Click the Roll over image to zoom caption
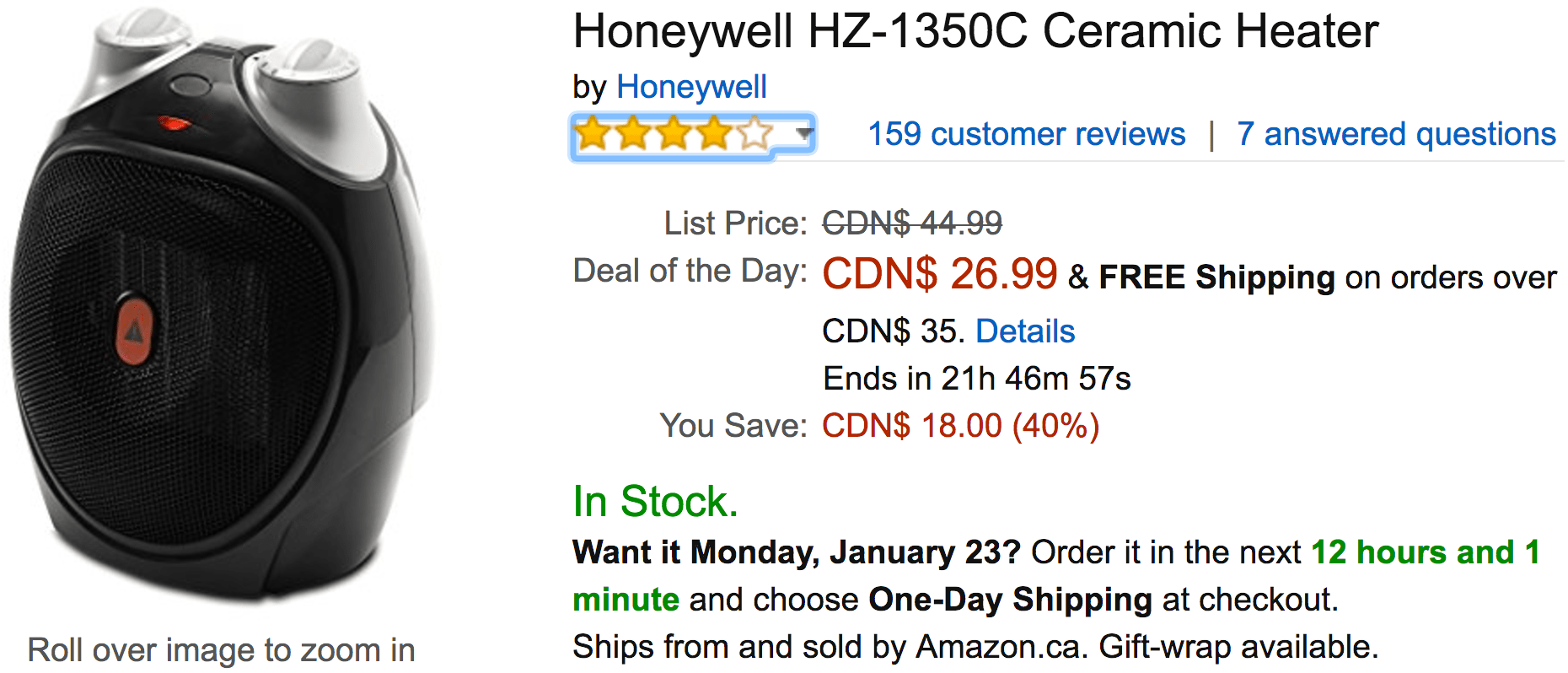The width and height of the screenshot is (1568, 673). coord(222,650)
